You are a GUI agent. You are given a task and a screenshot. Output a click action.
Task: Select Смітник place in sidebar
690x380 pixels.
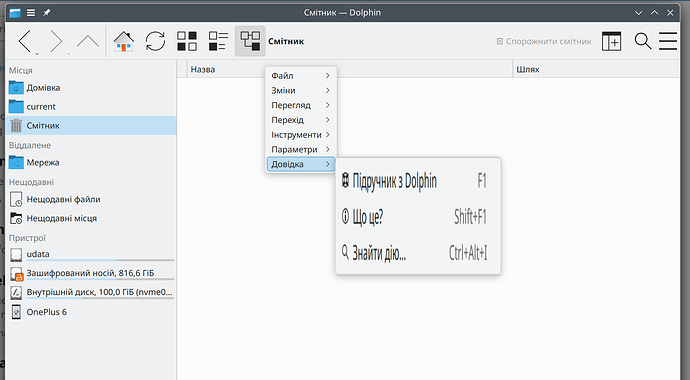coord(92,125)
